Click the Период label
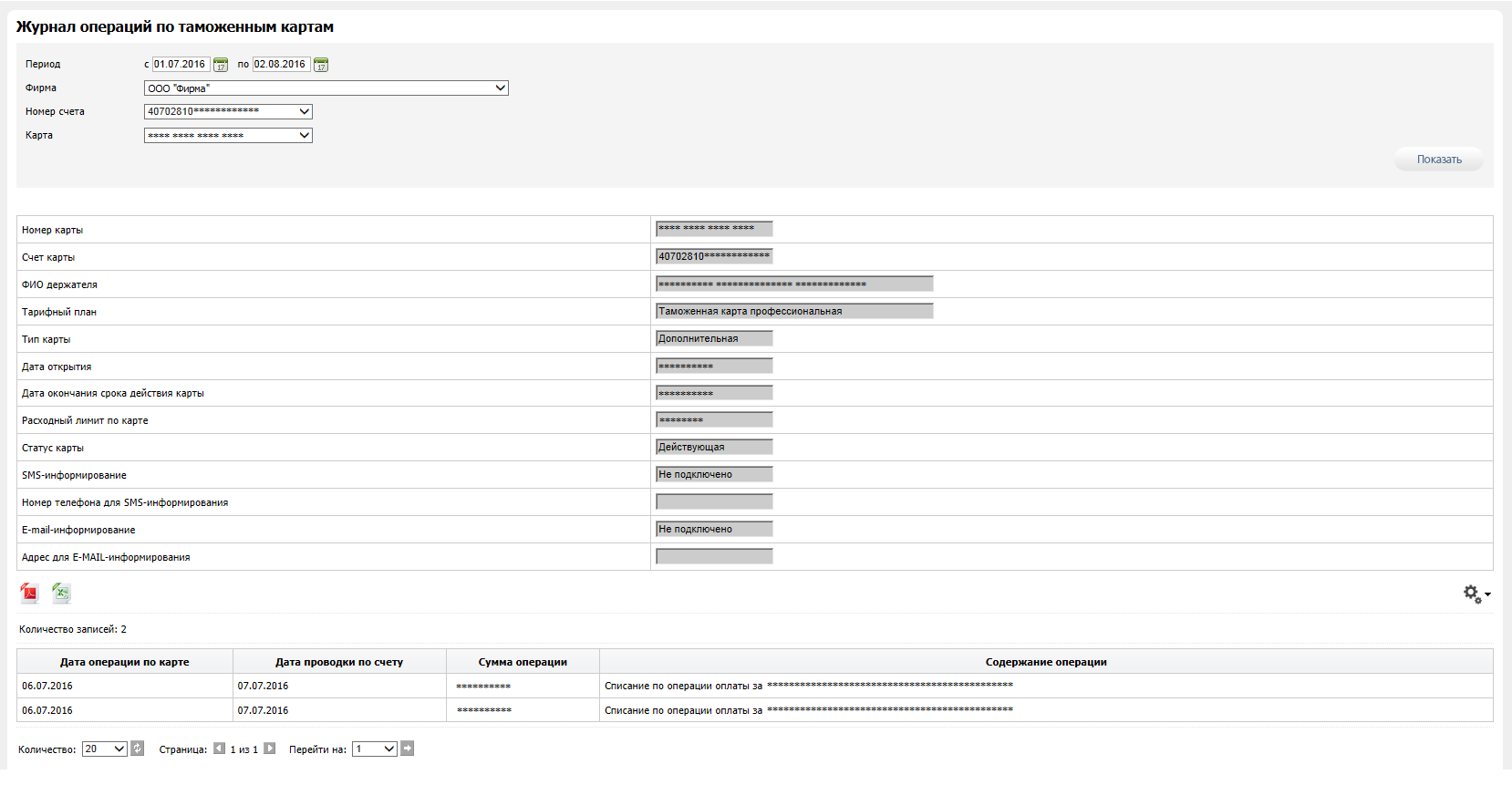Image resolution: width=1512 pixels, height=785 pixels. click(43, 65)
